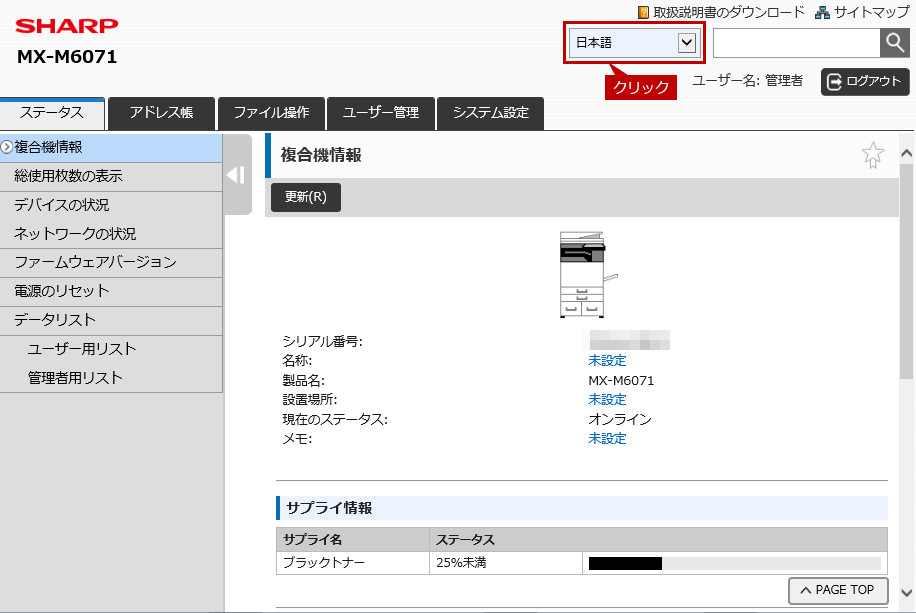
Task: Click the favorite star icon
Action: pos(873,155)
